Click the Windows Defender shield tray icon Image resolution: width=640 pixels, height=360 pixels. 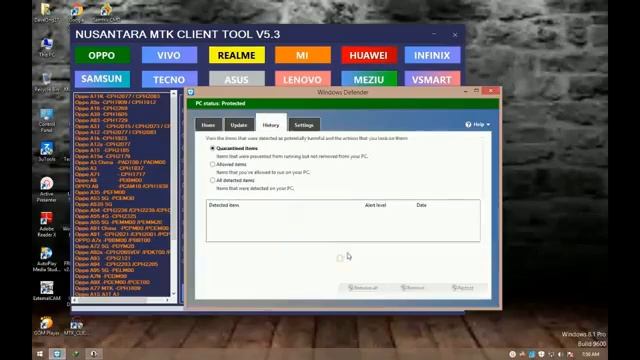(541, 354)
